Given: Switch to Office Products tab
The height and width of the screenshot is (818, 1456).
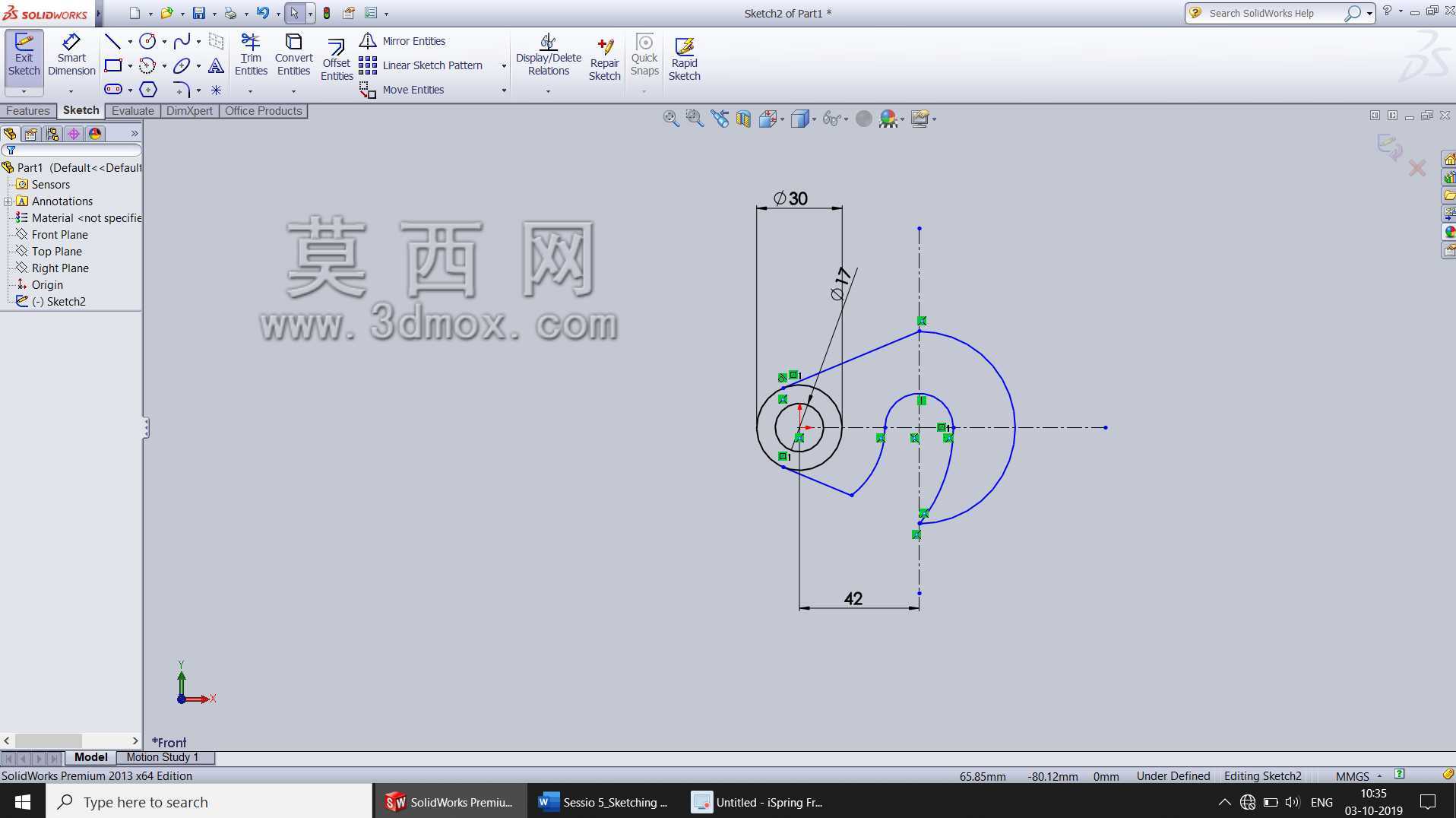Looking at the screenshot, I should pyautogui.click(x=263, y=111).
